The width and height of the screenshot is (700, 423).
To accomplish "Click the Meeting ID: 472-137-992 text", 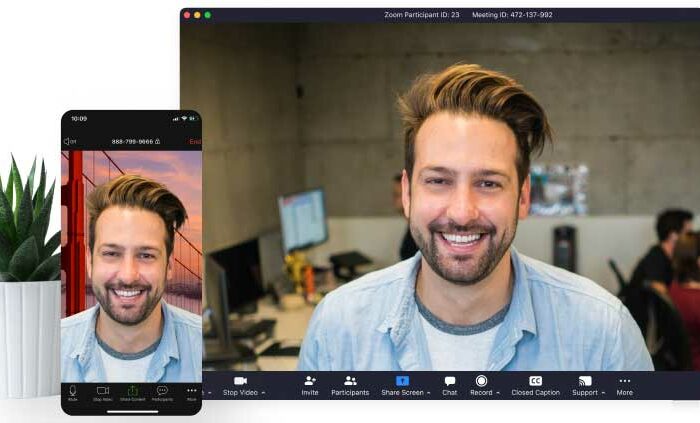I will [x=512, y=15].
